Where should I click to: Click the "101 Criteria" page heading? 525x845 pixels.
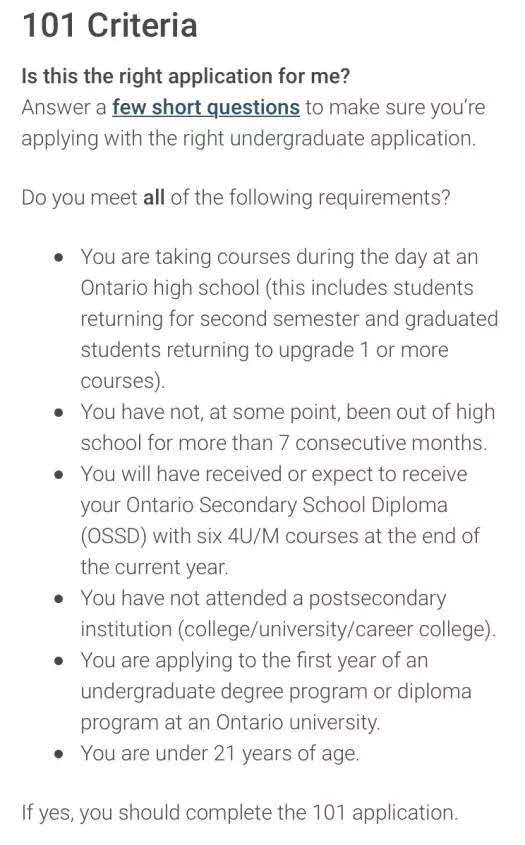tap(110, 25)
